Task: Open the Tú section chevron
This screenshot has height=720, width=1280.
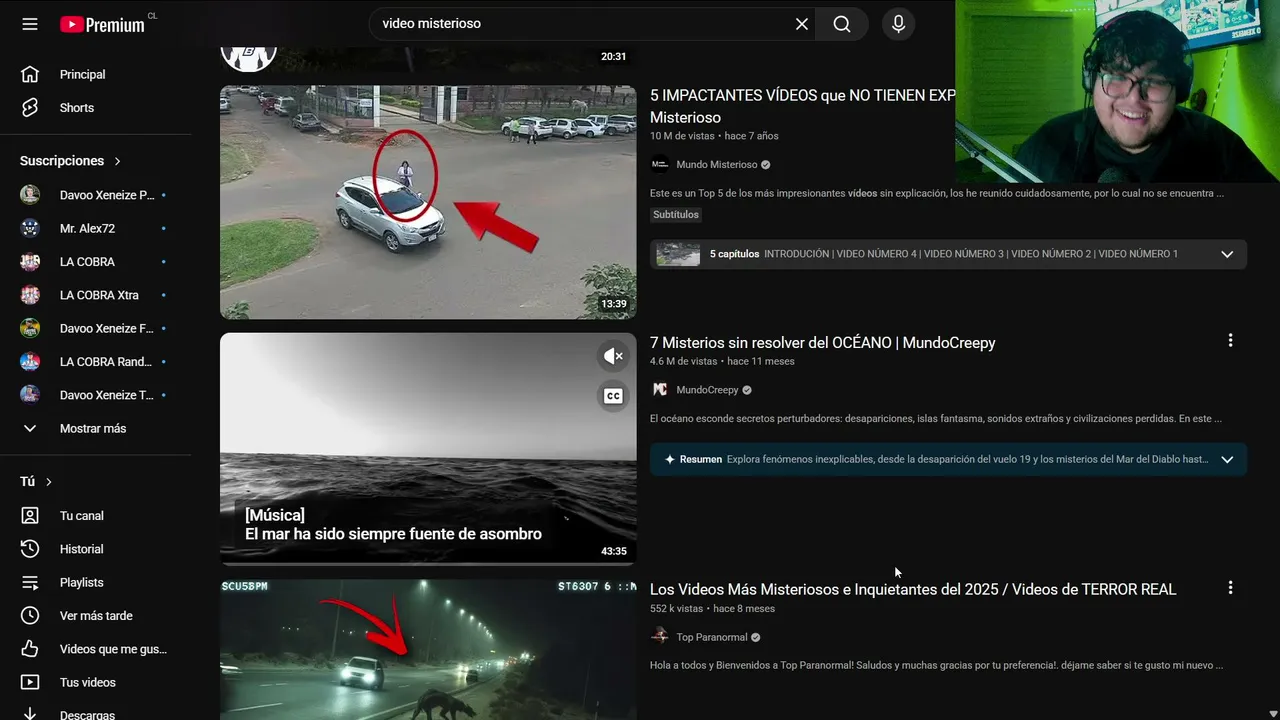Action: click(x=49, y=482)
